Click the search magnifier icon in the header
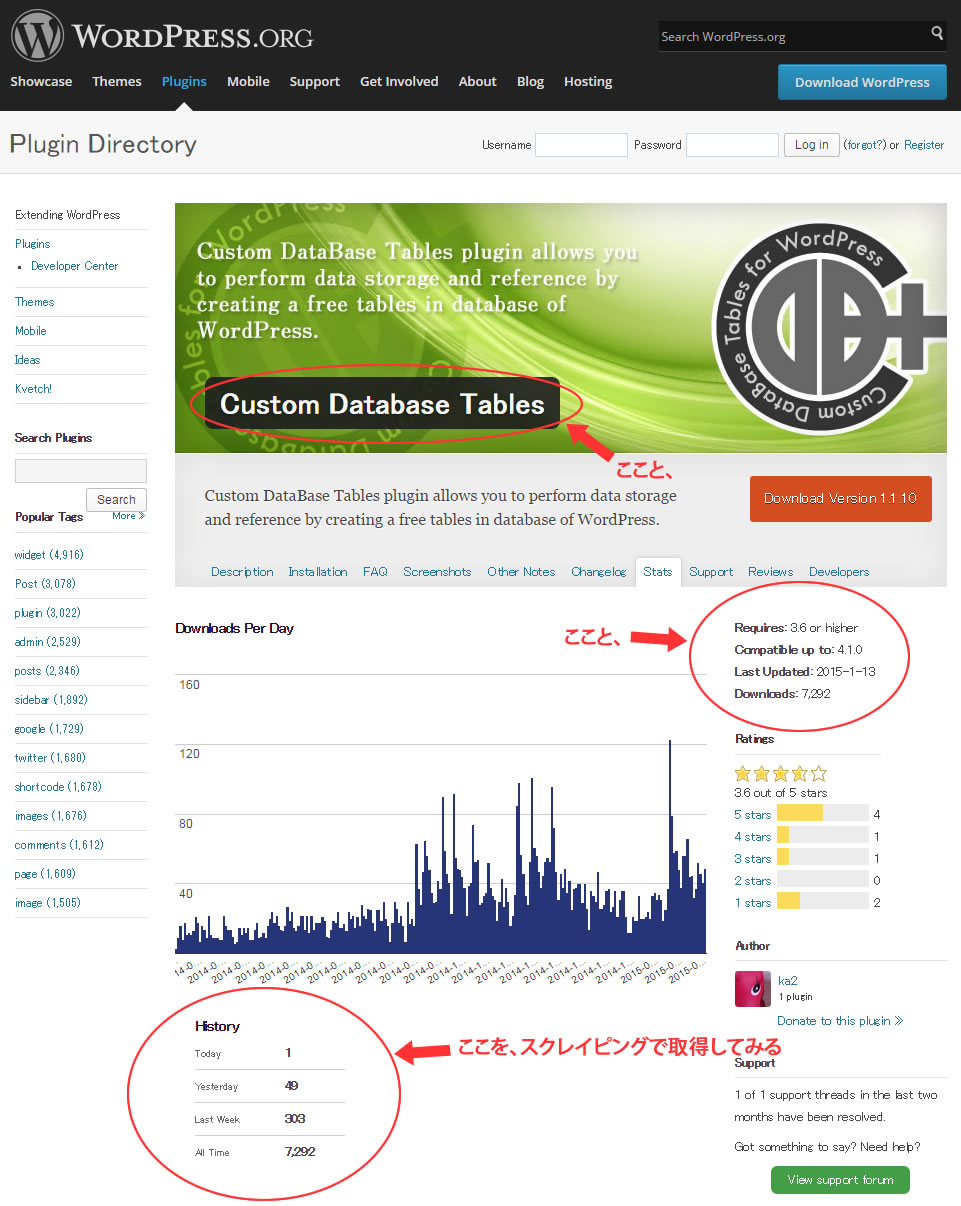The image size is (961, 1206). click(938, 35)
